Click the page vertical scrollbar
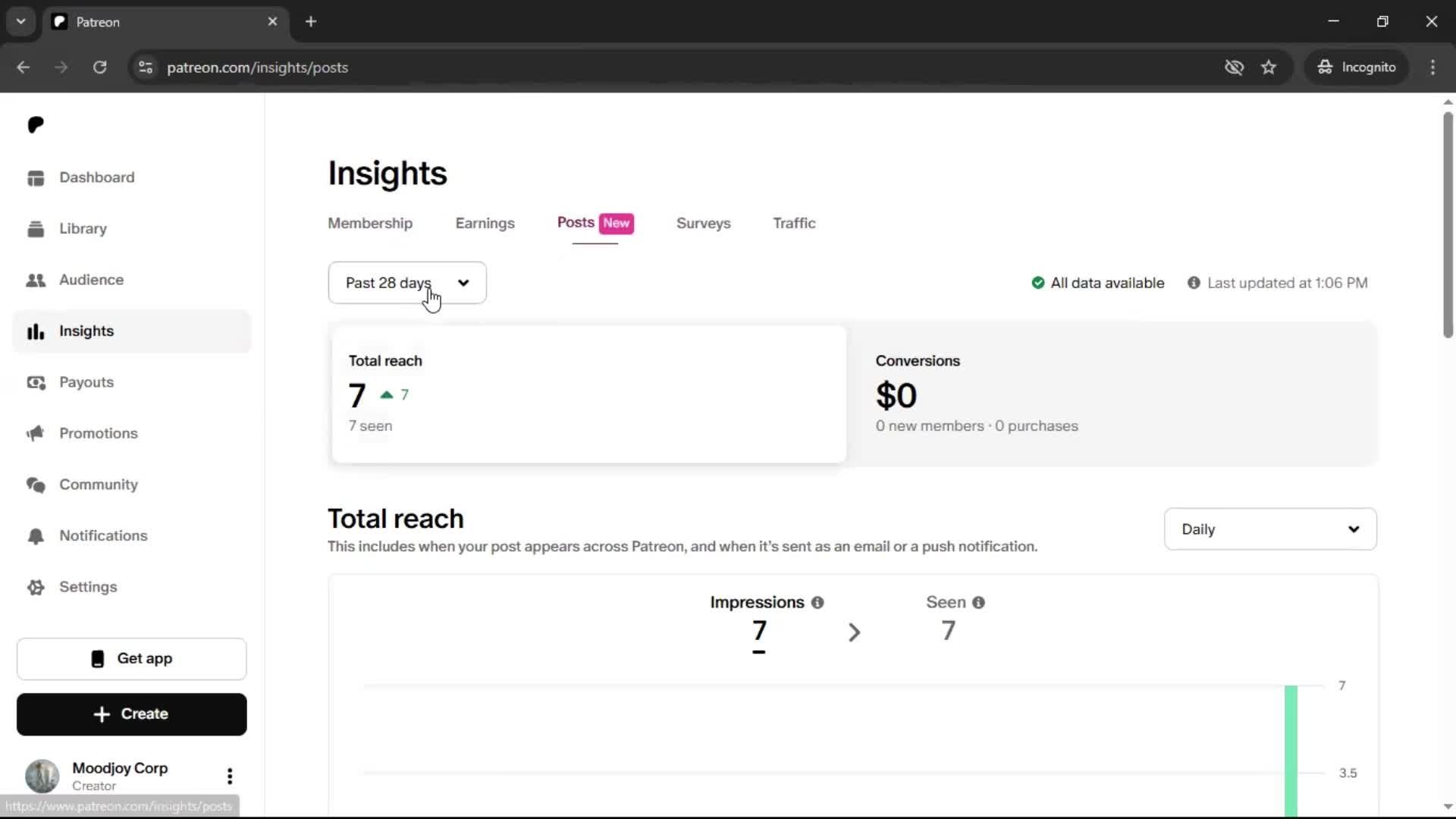 [1448, 226]
